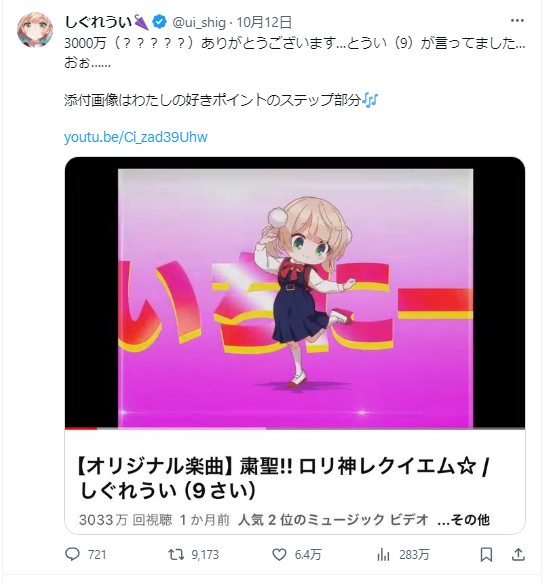Open the youtu.be/Ci_zad39Uhw link
This screenshot has width=557, height=583.
coord(136,137)
